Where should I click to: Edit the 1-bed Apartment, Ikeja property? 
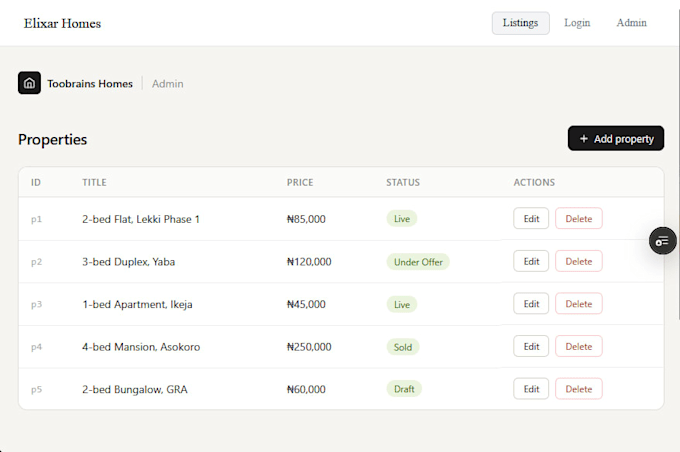pos(531,304)
